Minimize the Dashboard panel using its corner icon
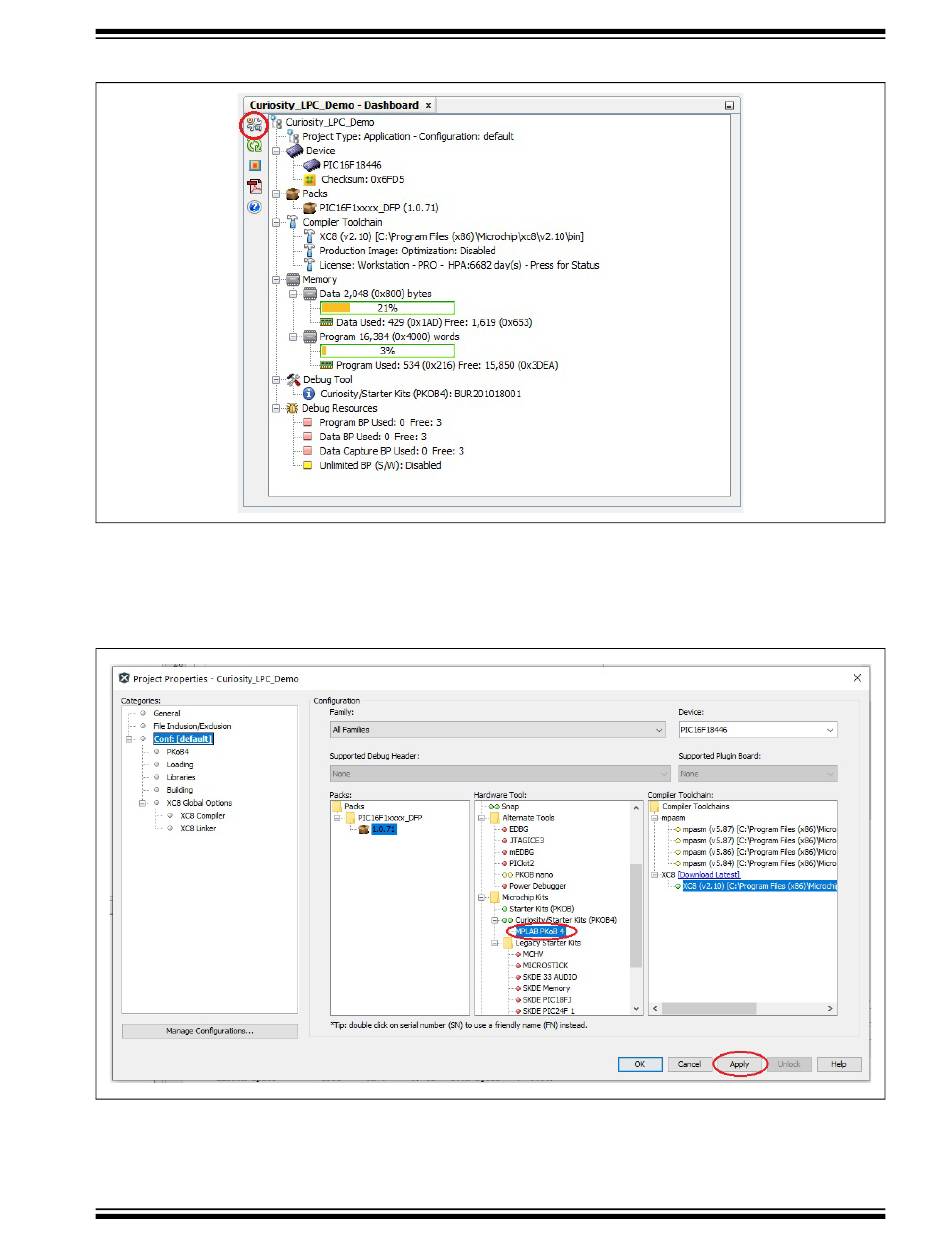Image resolution: width=950 pixels, height=1254 pixels. click(730, 105)
